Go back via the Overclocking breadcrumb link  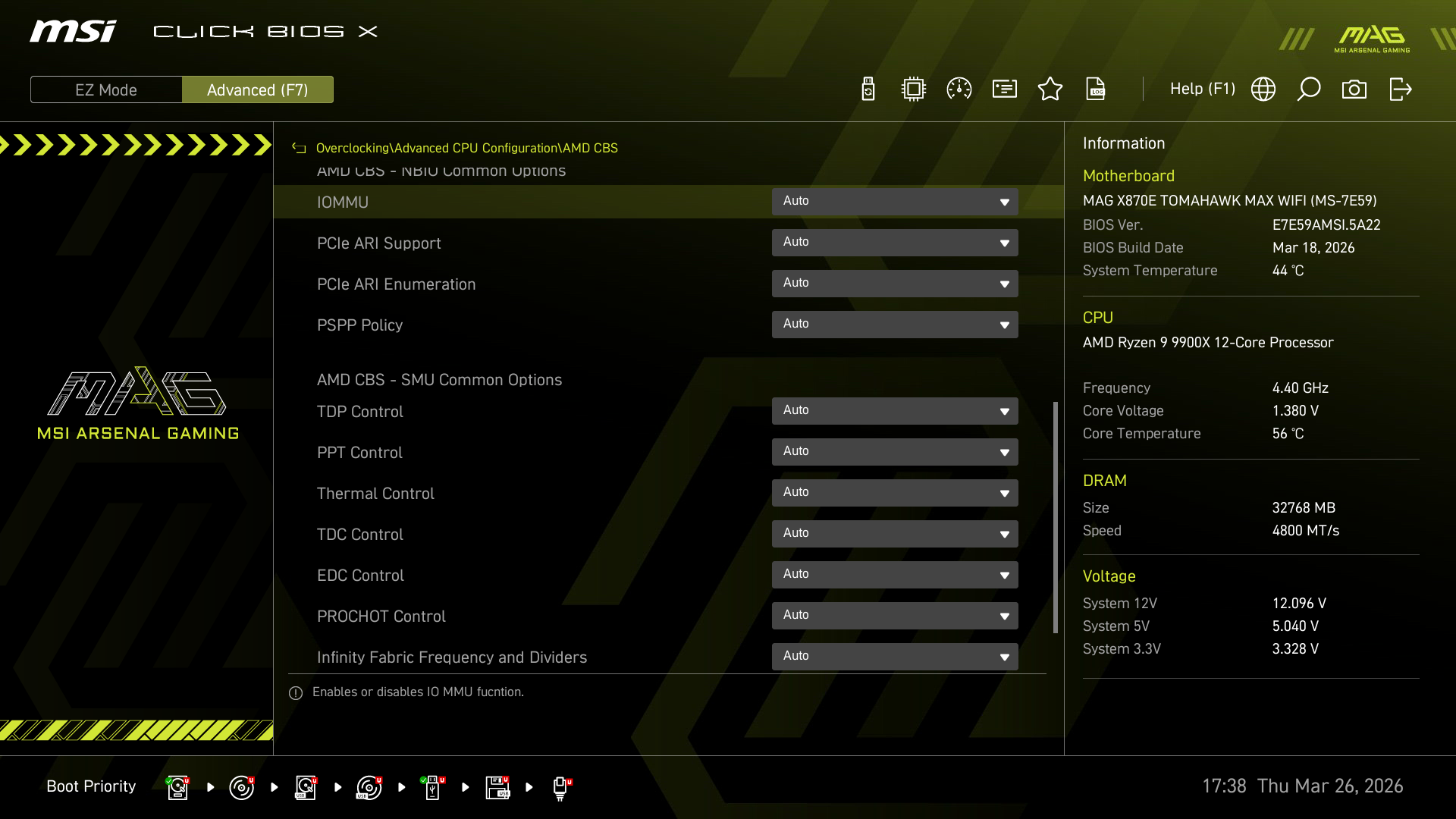(x=350, y=148)
